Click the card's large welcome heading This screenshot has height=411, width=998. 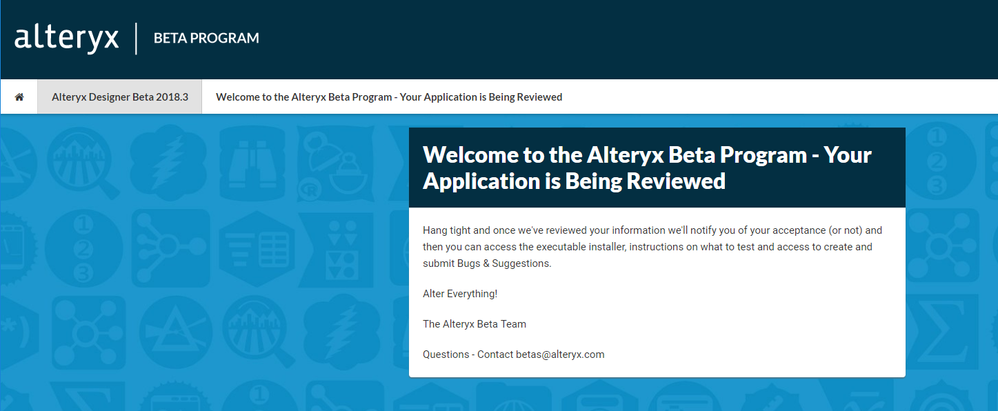pyautogui.click(x=647, y=167)
